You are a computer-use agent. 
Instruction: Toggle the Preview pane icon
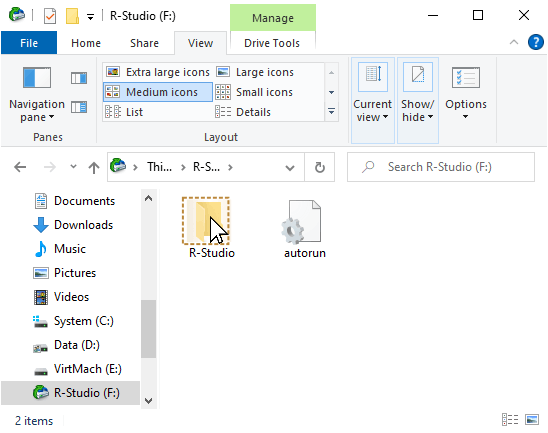tap(79, 78)
